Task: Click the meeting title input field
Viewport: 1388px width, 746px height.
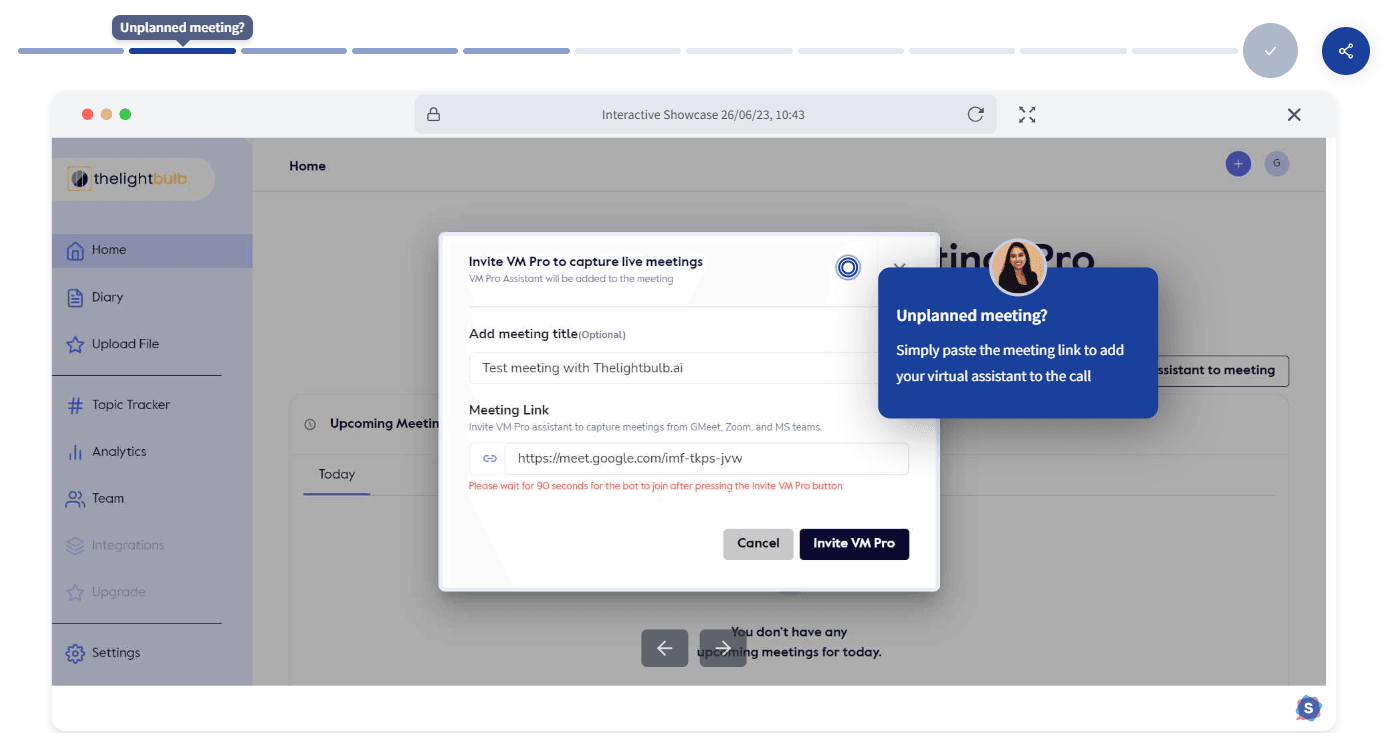Action: coord(689,368)
